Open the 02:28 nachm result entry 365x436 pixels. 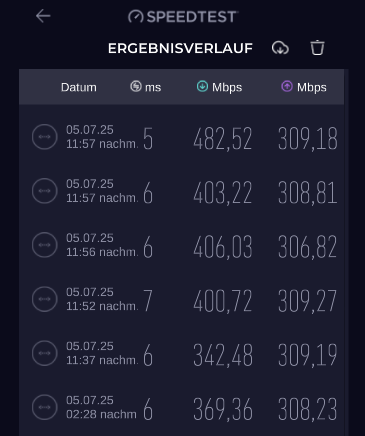click(x=182, y=407)
